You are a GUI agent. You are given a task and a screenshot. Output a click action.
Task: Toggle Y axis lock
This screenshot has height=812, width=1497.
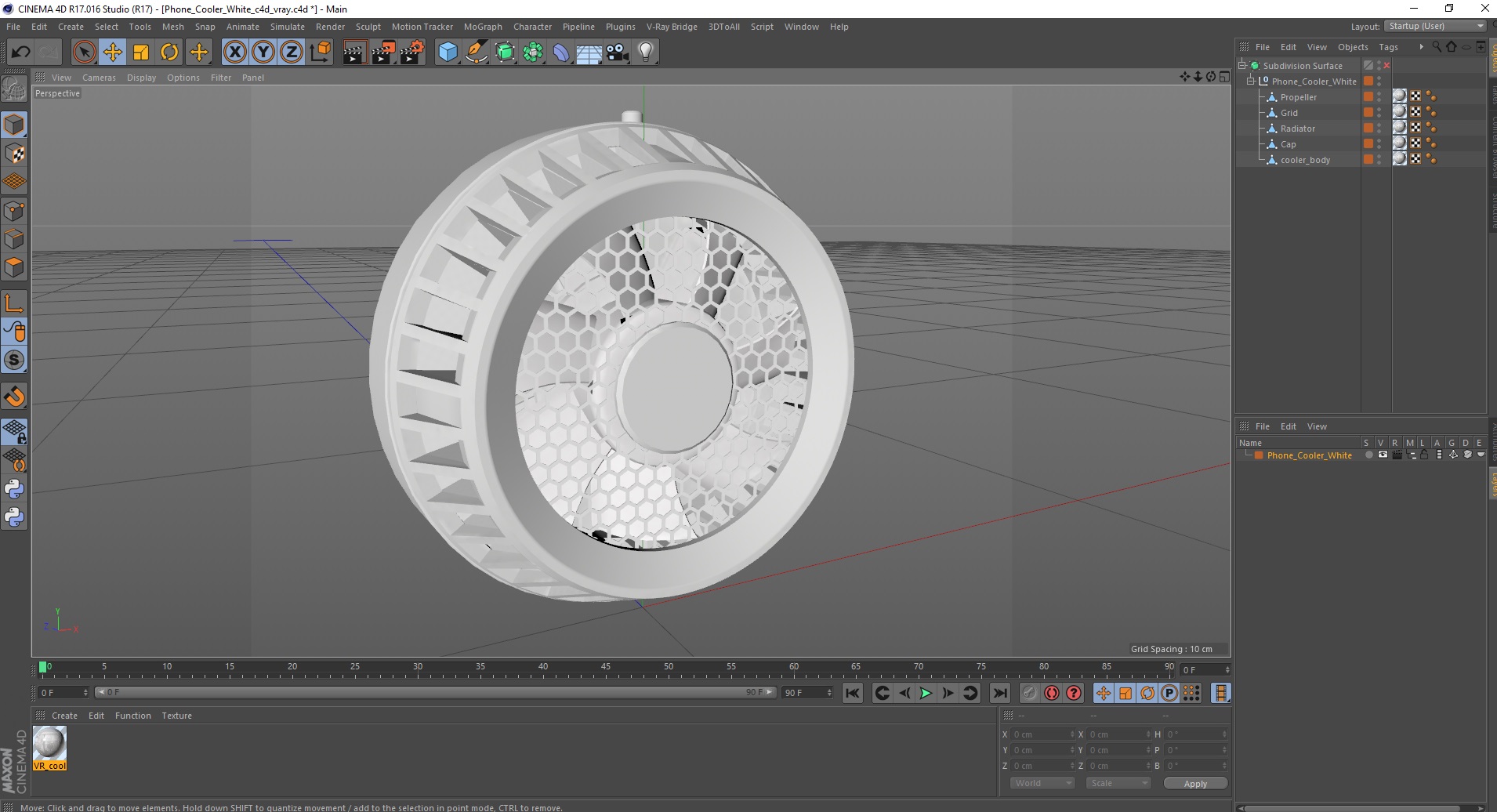(263, 53)
